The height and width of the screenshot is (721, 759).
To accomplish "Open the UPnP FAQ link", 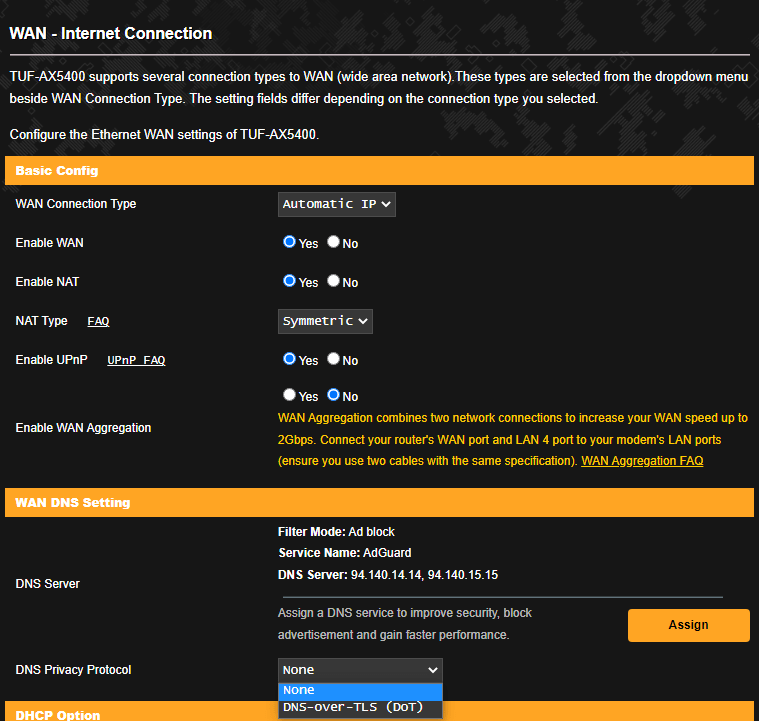I will pos(136,360).
